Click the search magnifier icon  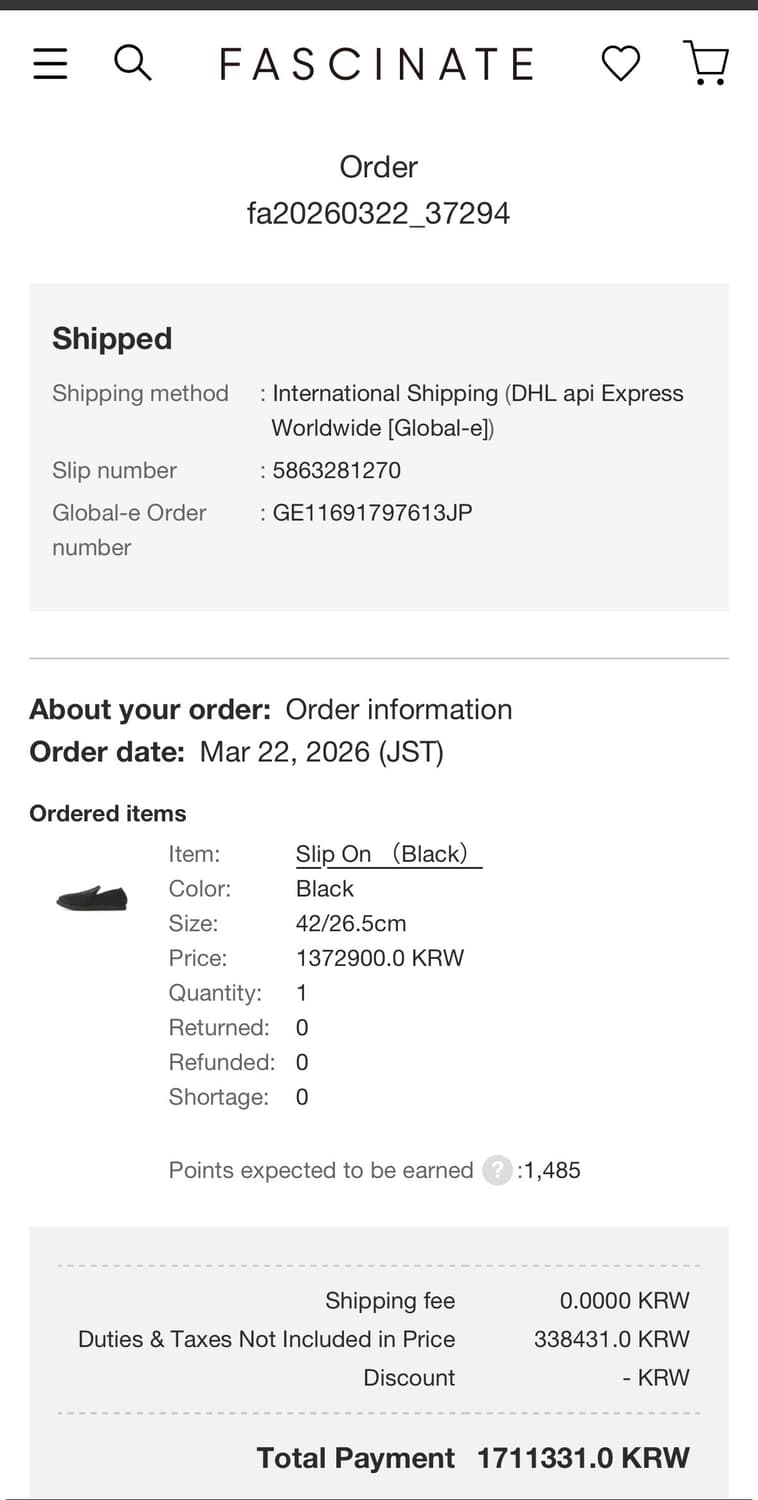coord(132,63)
